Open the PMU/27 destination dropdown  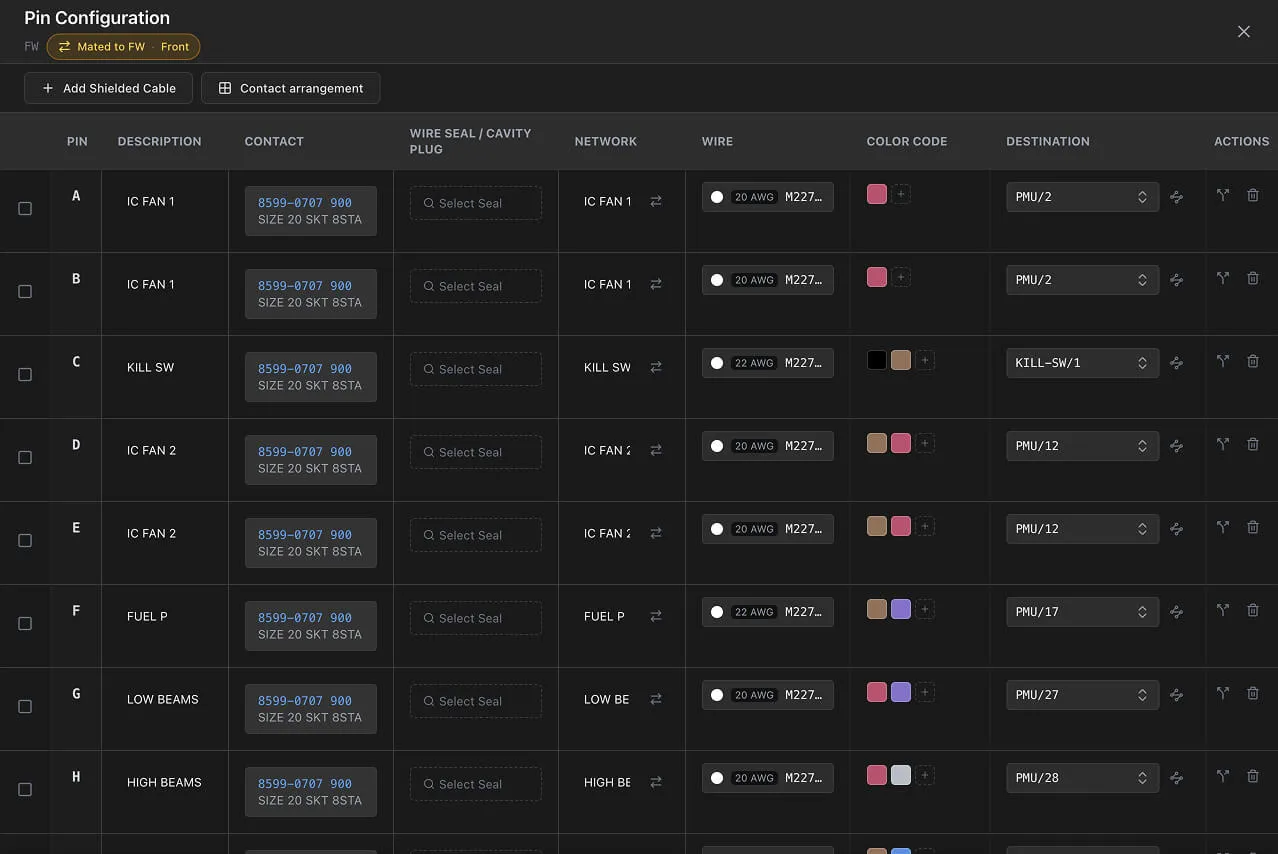click(x=1082, y=695)
